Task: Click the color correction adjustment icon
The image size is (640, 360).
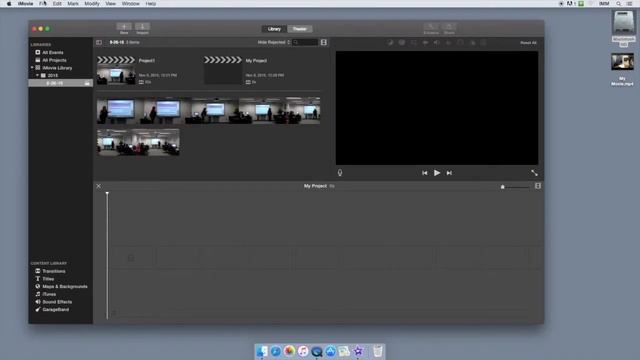Action: pos(402,42)
